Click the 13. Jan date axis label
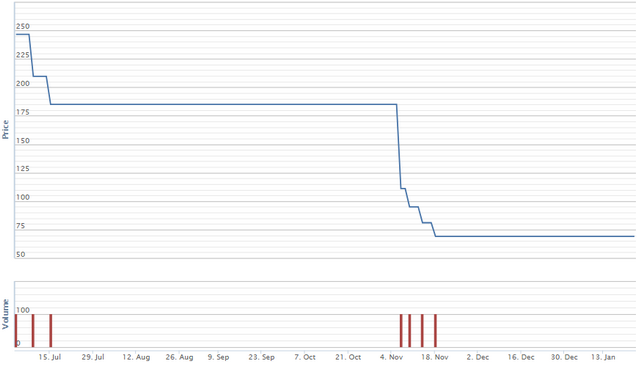This screenshot has height=367, width=639. (x=603, y=357)
